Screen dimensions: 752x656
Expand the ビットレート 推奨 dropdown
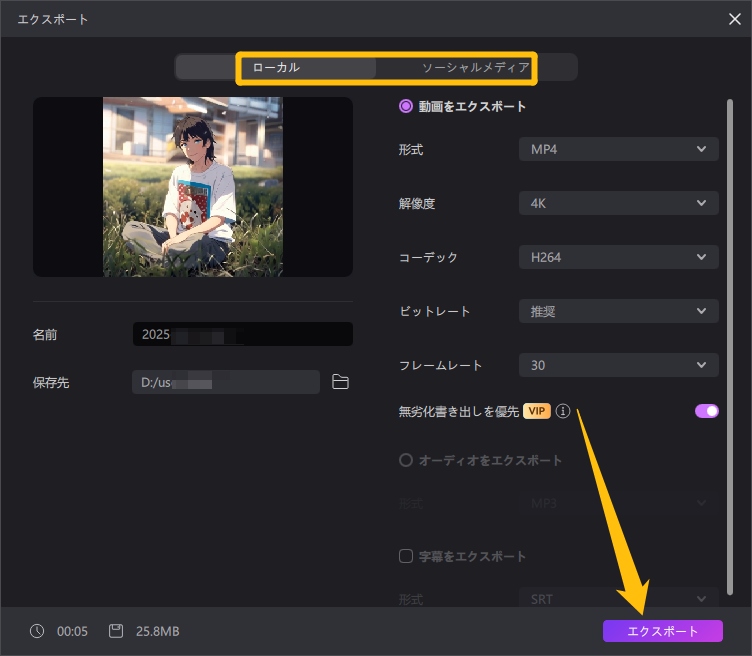coord(618,311)
